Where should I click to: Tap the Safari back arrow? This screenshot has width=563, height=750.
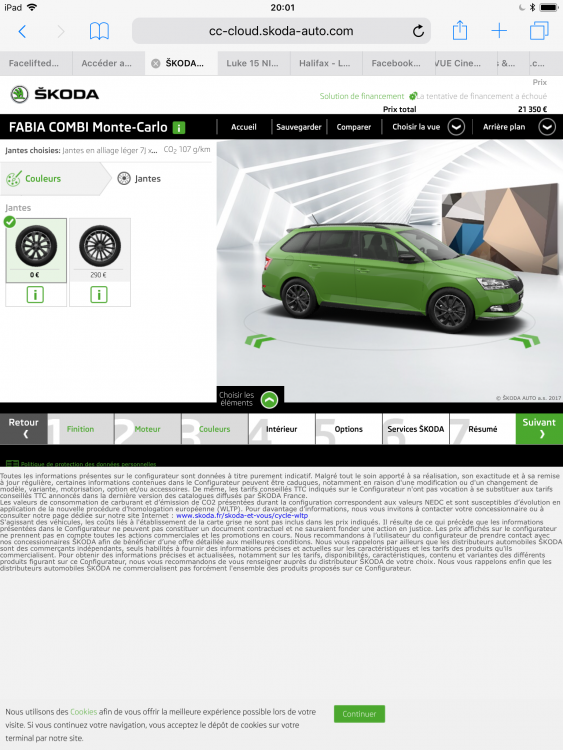[x=22, y=32]
